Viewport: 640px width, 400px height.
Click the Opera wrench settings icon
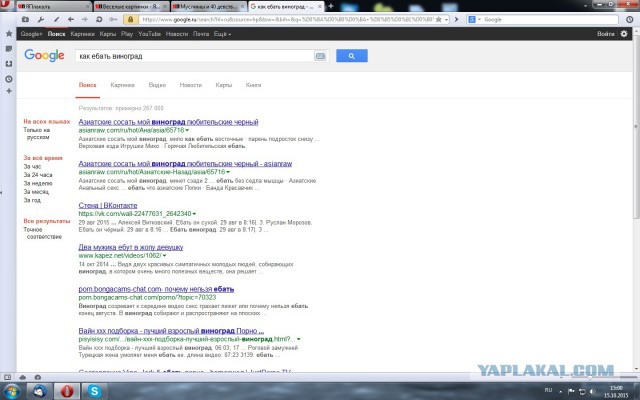(x=41, y=19)
